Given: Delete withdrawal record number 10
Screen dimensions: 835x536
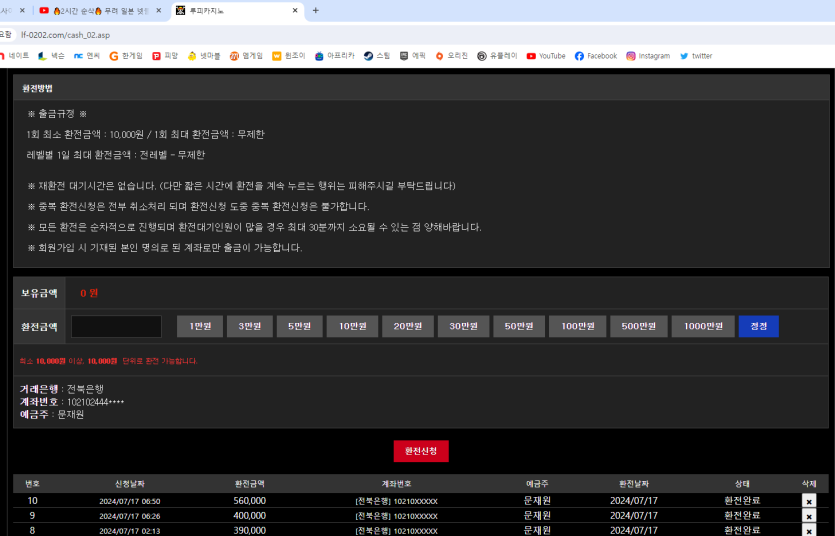Looking at the screenshot, I should pyautogui.click(x=809, y=501).
